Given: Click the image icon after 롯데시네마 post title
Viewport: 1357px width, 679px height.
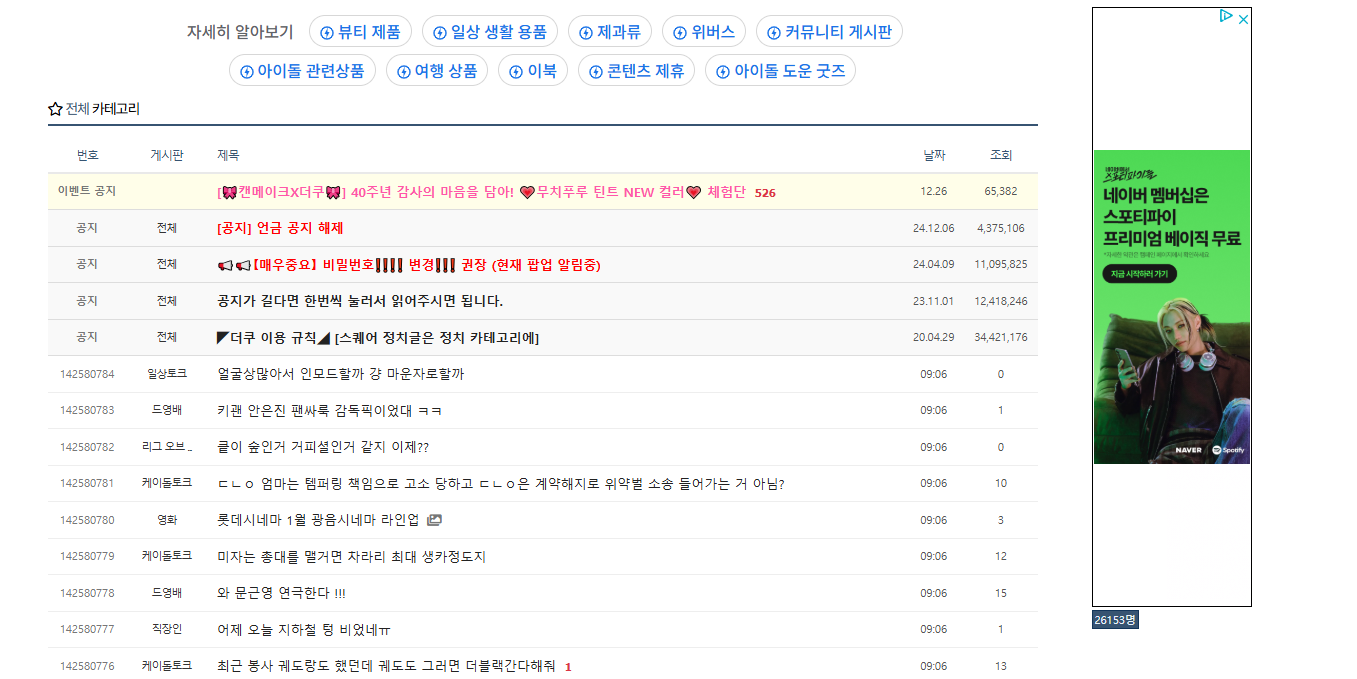Looking at the screenshot, I should pyautogui.click(x=434, y=520).
